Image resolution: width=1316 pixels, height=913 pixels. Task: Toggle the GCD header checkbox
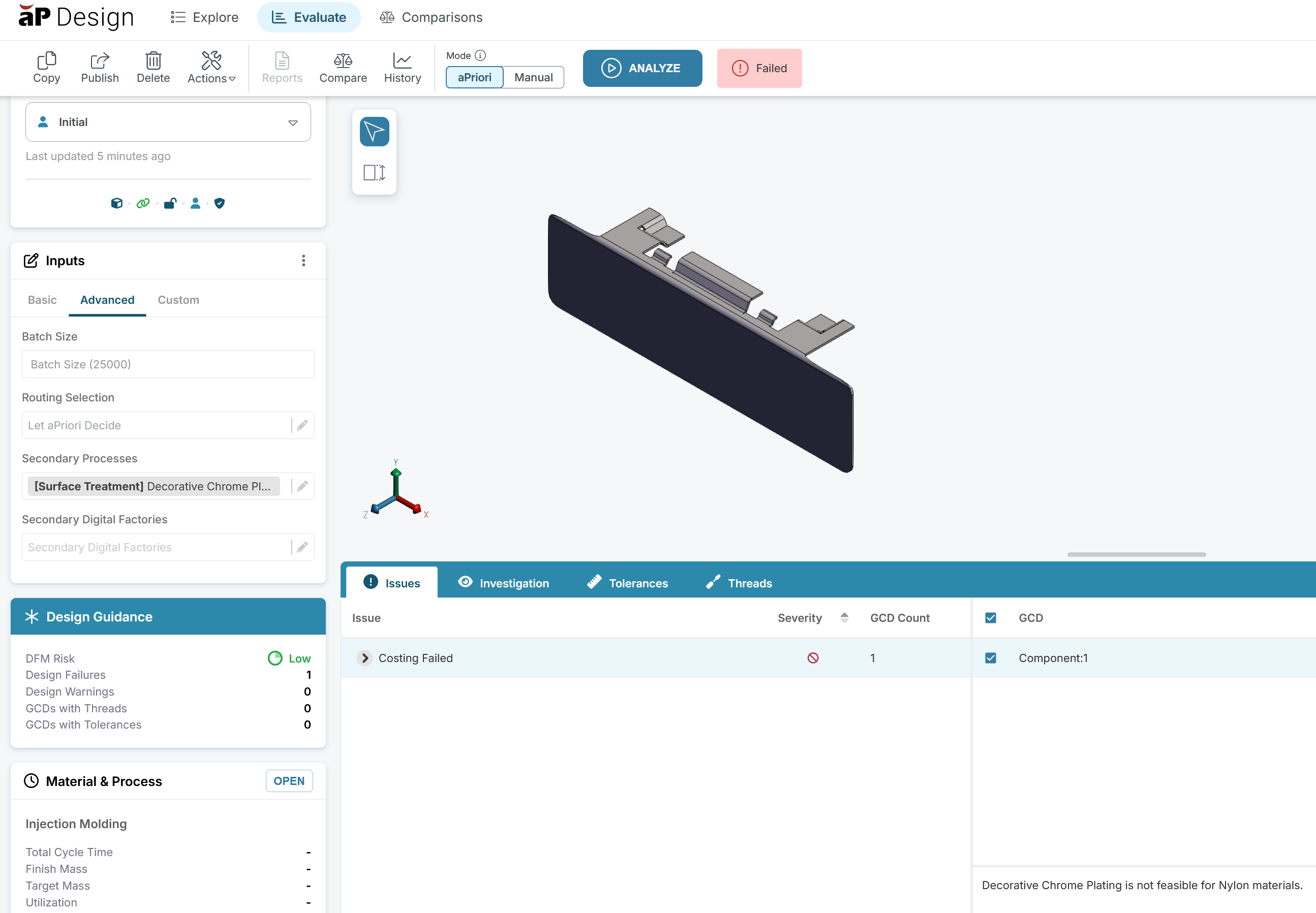[991, 618]
